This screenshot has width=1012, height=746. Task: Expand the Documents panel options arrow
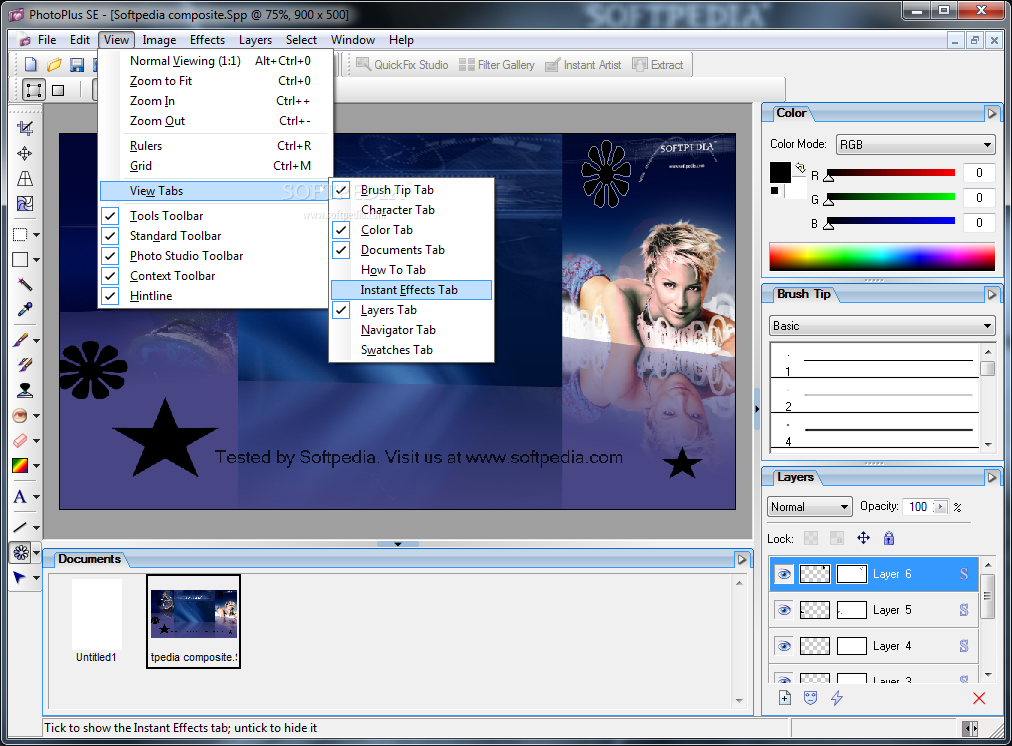[x=742, y=560]
